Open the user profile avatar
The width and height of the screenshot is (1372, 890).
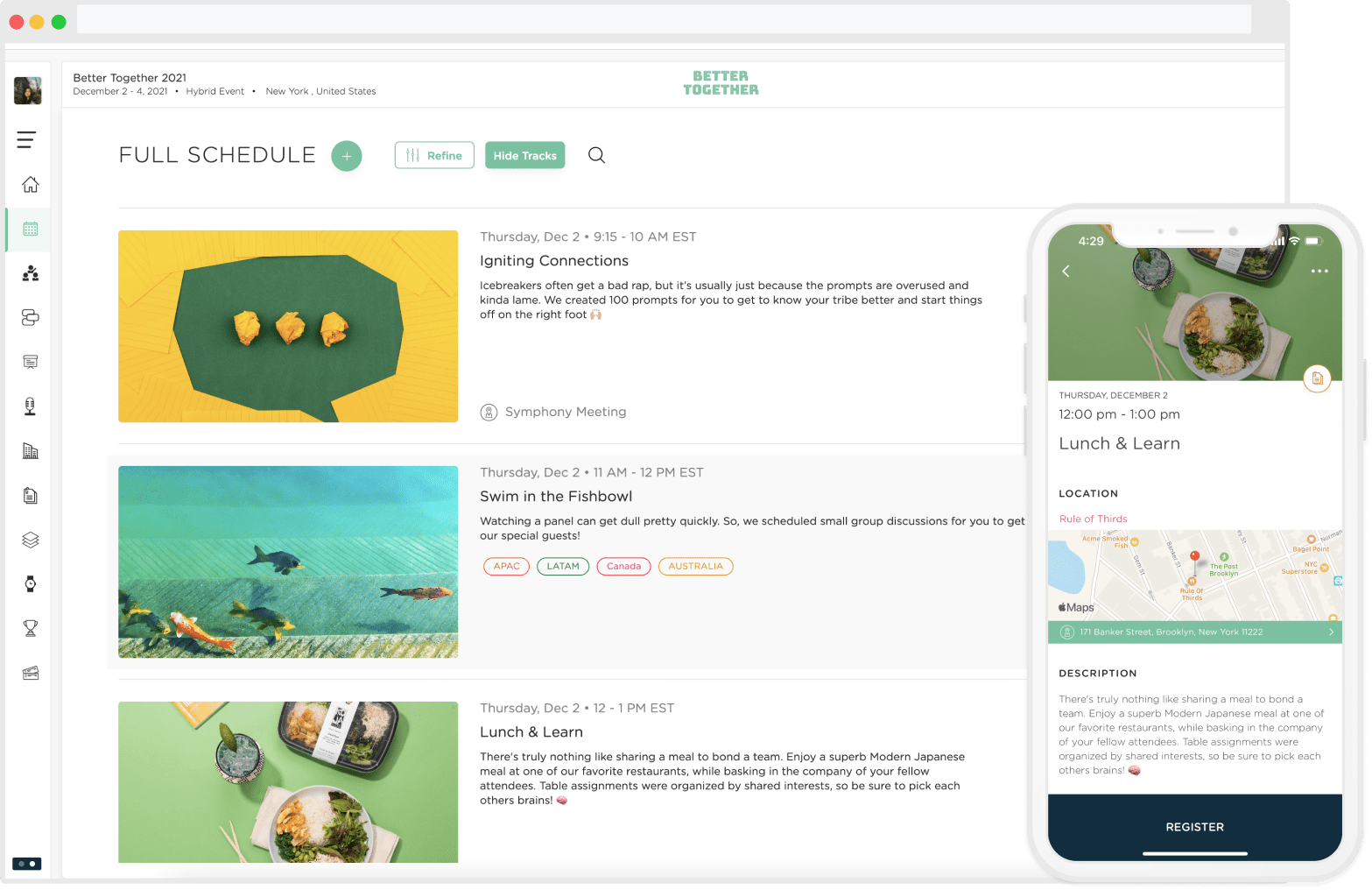click(x=28, y=91)
